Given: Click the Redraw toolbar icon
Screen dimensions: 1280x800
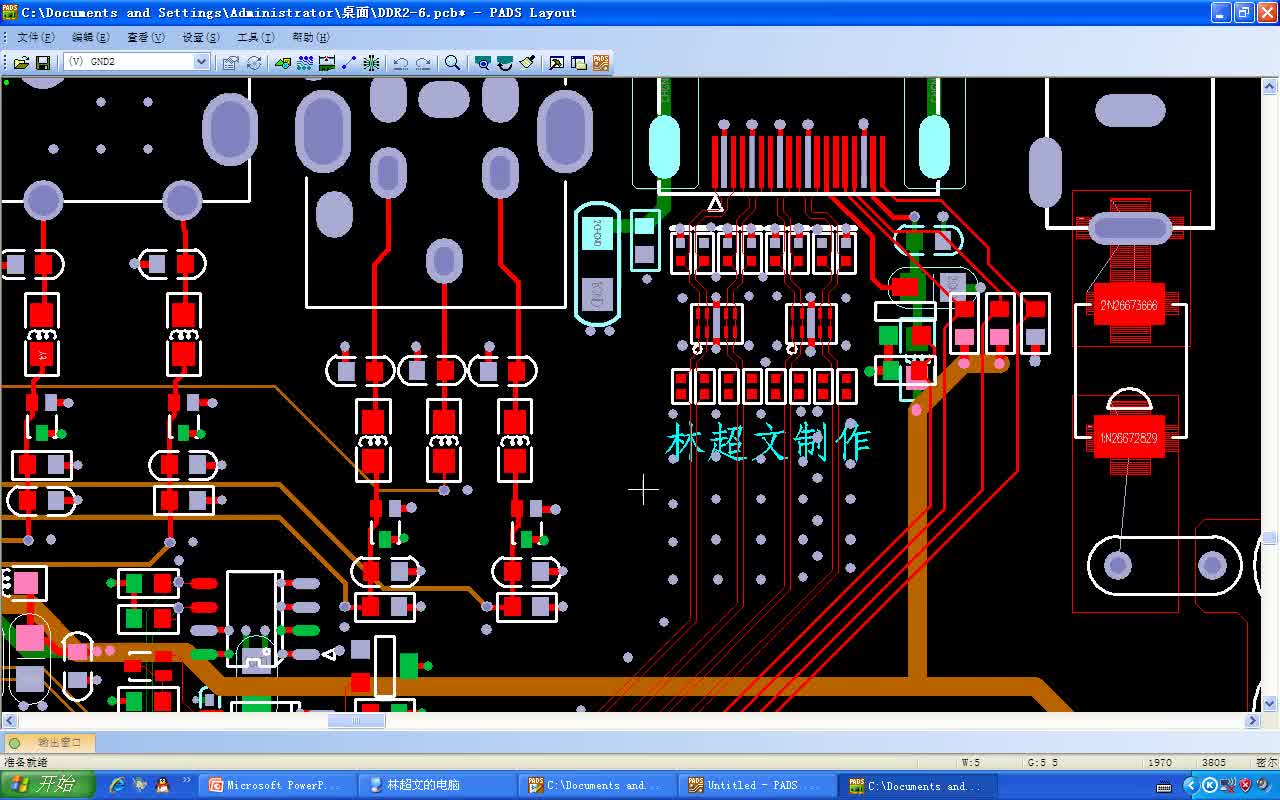Looking at the screenshot, I should pos(505,62).
